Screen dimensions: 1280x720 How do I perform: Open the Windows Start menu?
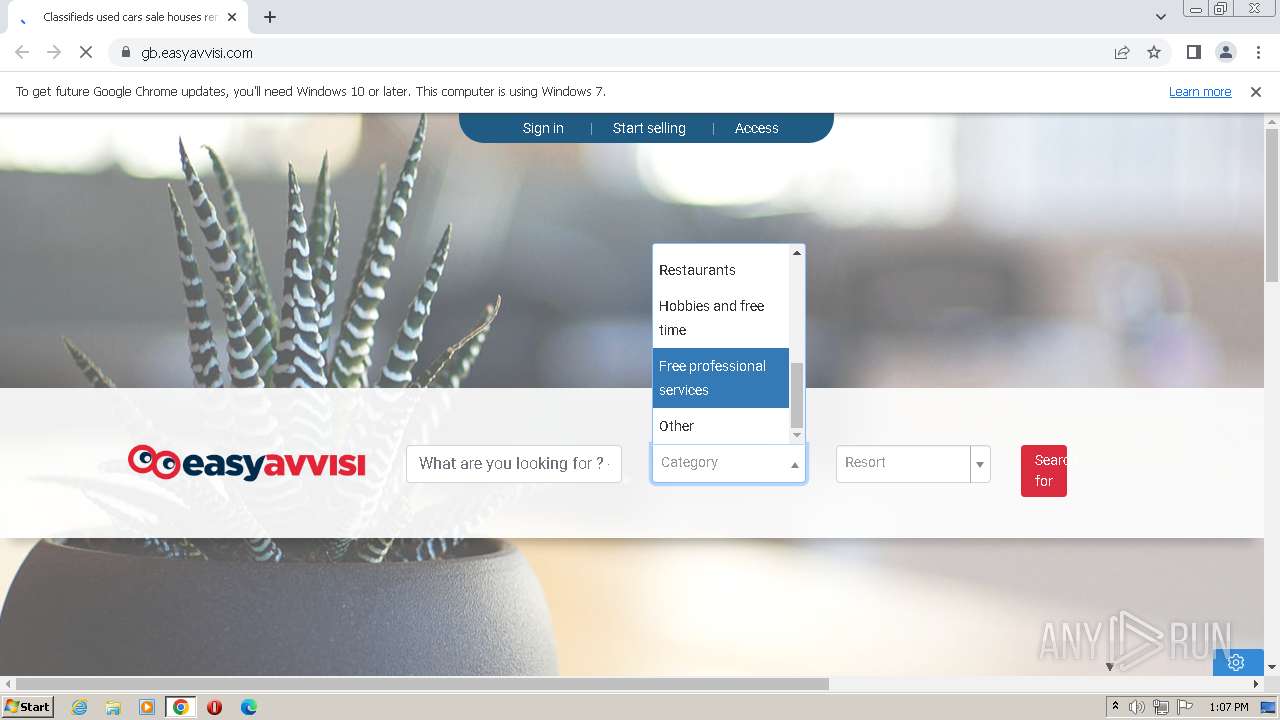click(27, 707)
